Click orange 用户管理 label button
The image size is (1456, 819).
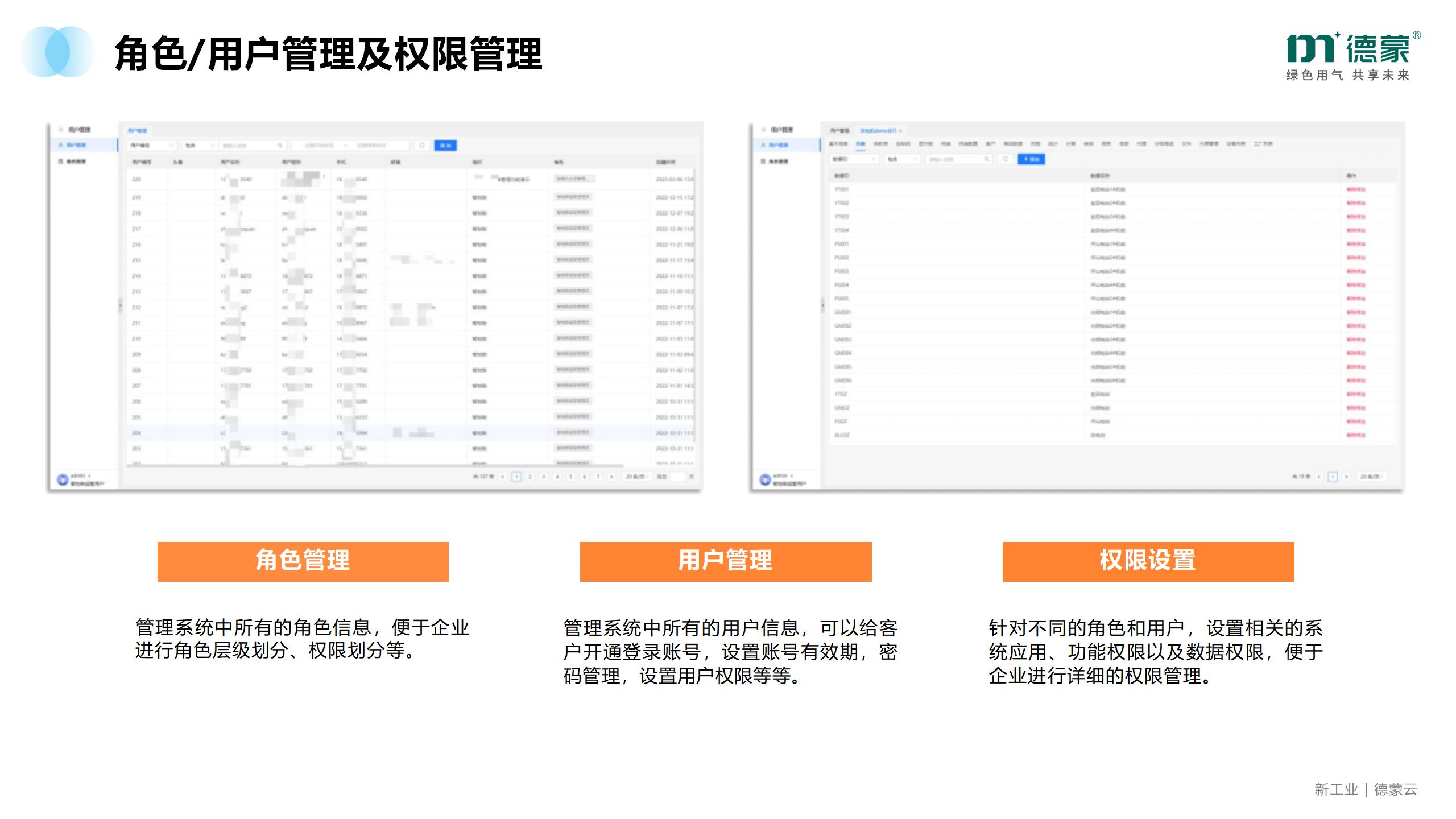pos(726,561)
